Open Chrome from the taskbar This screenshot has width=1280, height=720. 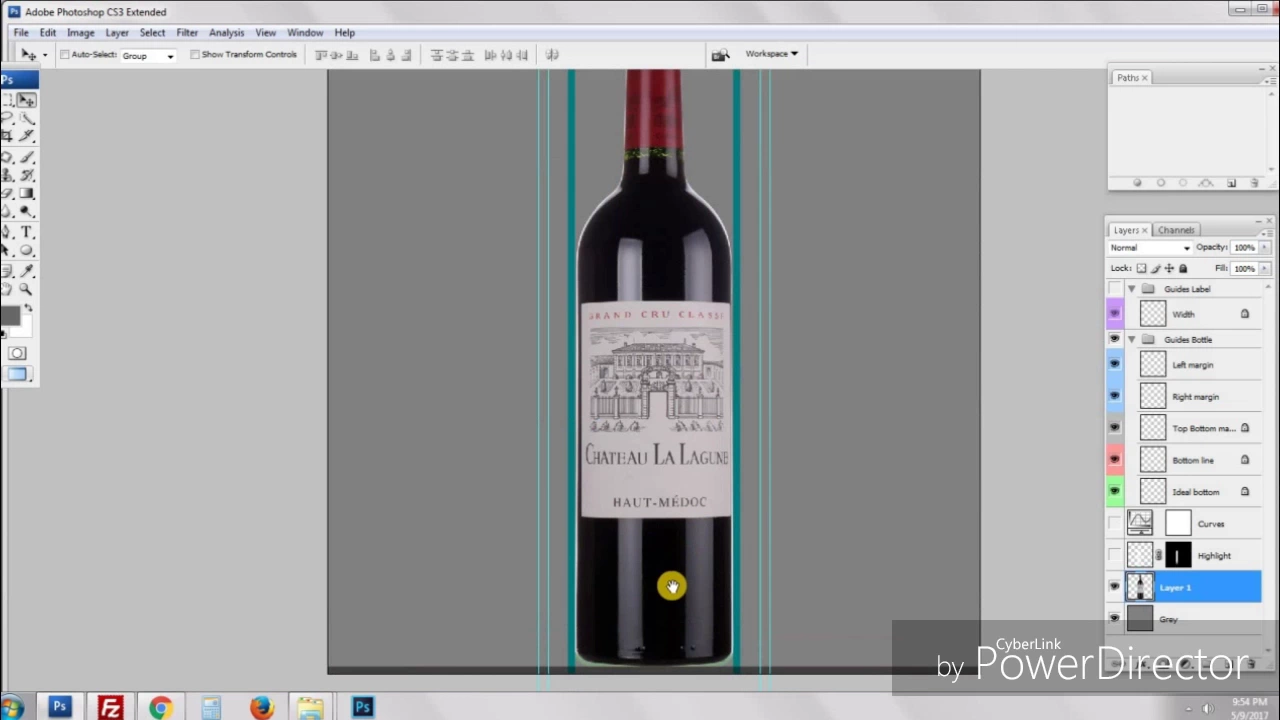point(160,707)
